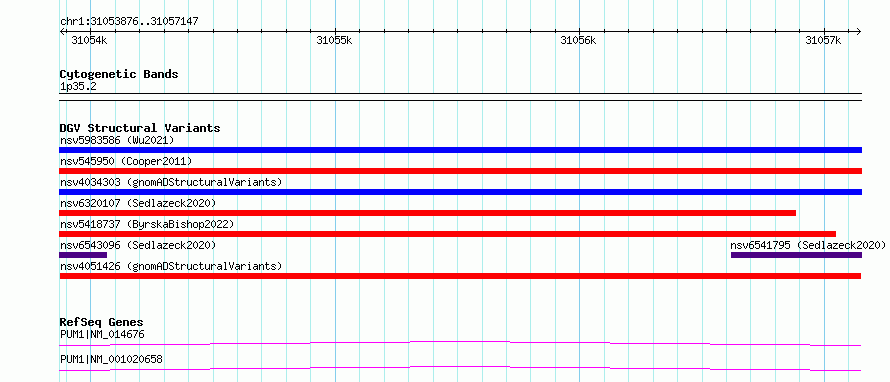
Task: Click the 31055k ruler marker
Action: coord(334,40)
